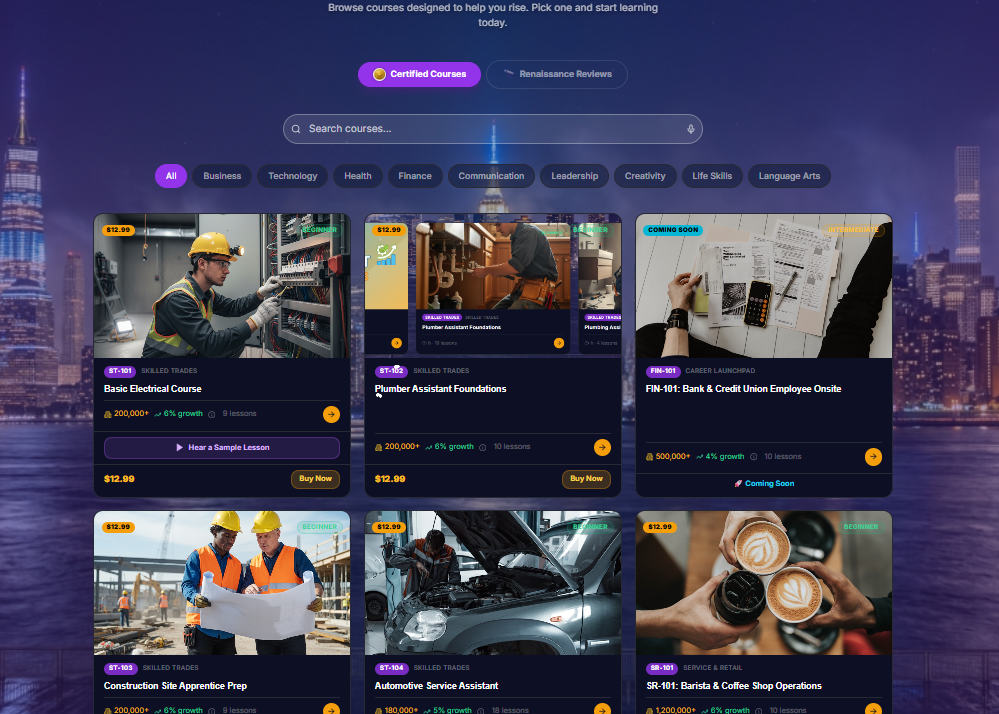The height and width of the screenshot is (714, 999).
Task: Open Basic Electrical Course arrow button
Action: (x=331, y=415)
